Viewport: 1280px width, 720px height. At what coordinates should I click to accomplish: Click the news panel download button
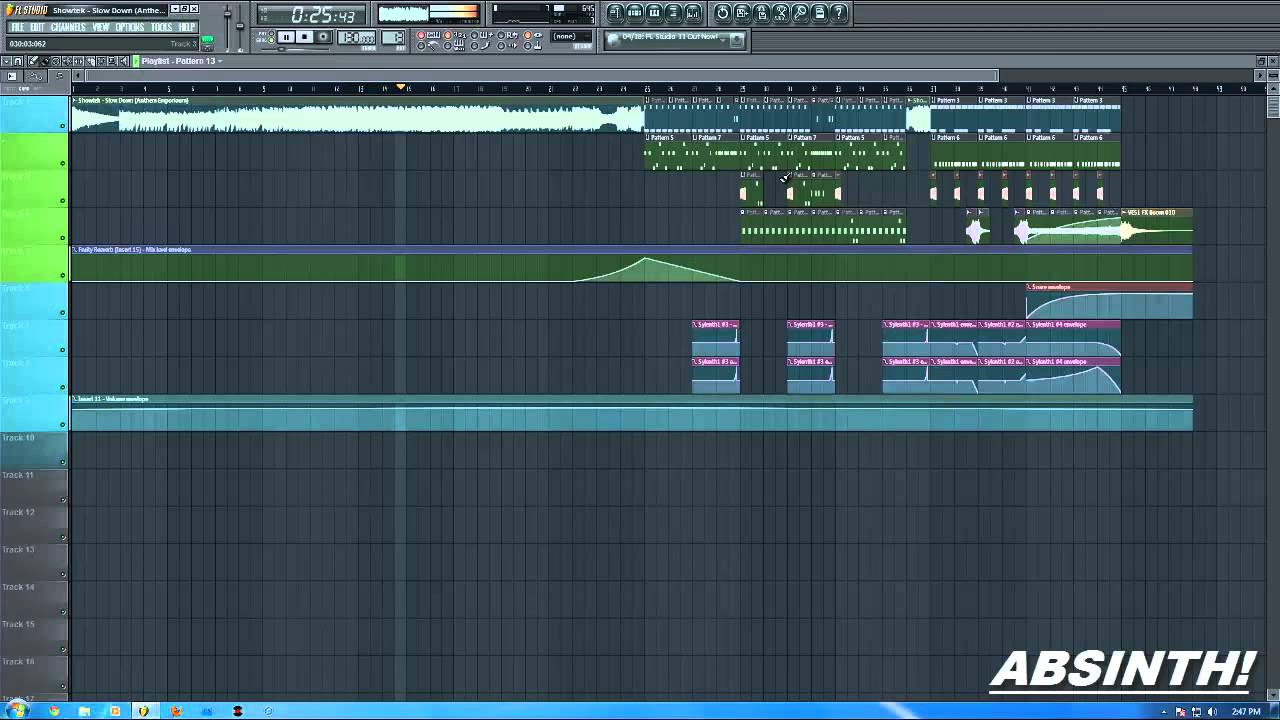[737, 41]
